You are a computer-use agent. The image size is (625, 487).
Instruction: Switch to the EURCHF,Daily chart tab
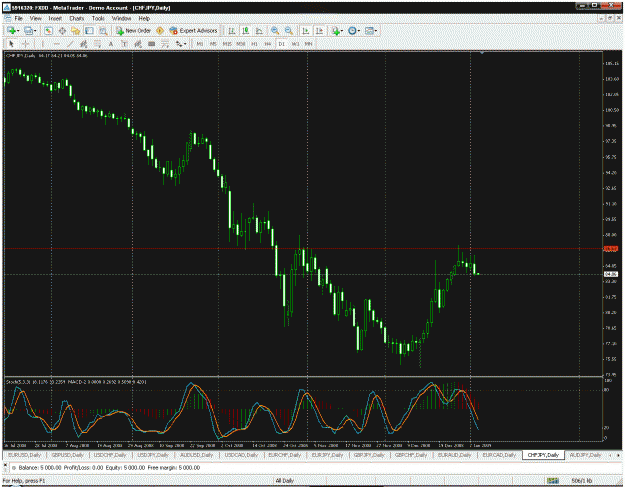tap(285, 455)
